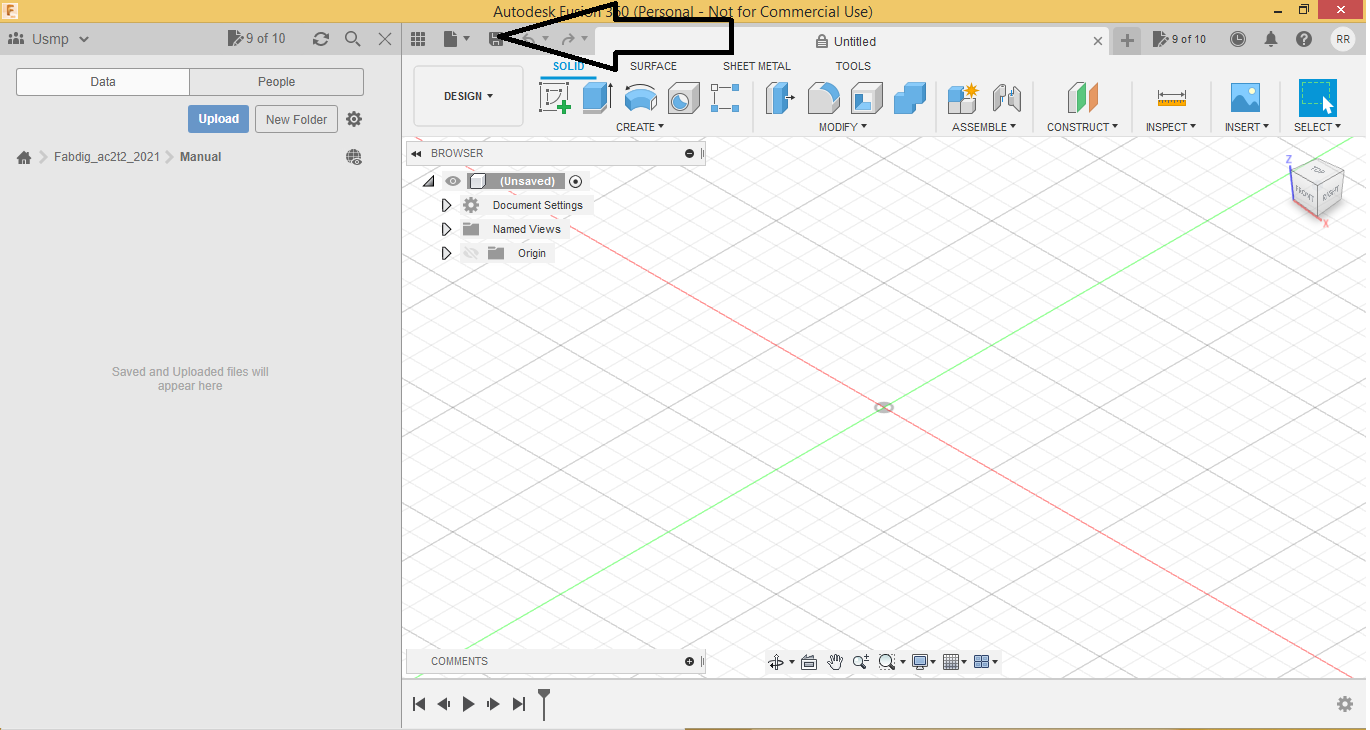Activate the Unsaved component radio button

pyautogui.click(x=575, y=181)
